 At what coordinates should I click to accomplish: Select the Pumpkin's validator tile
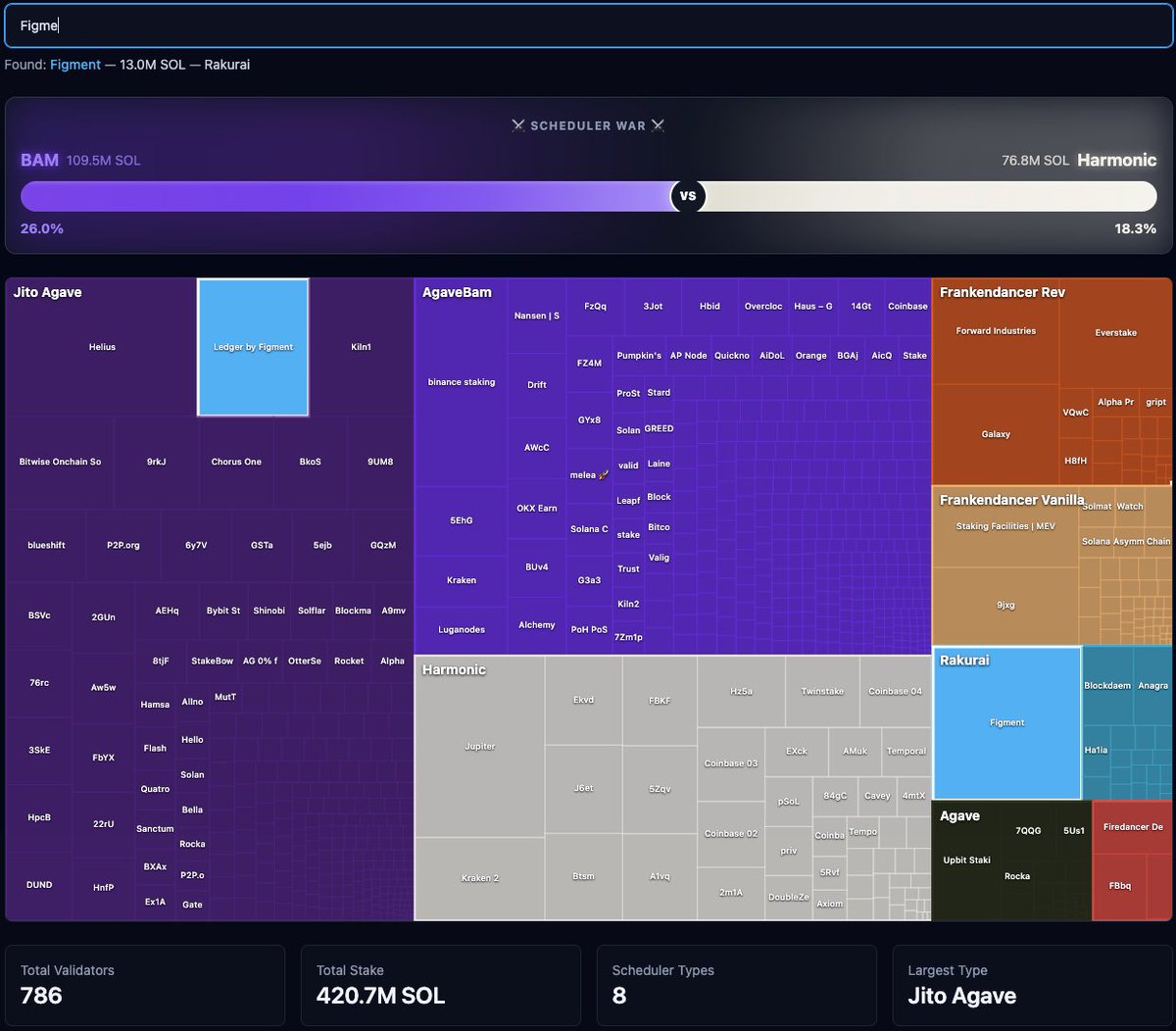tap(639, 356)
